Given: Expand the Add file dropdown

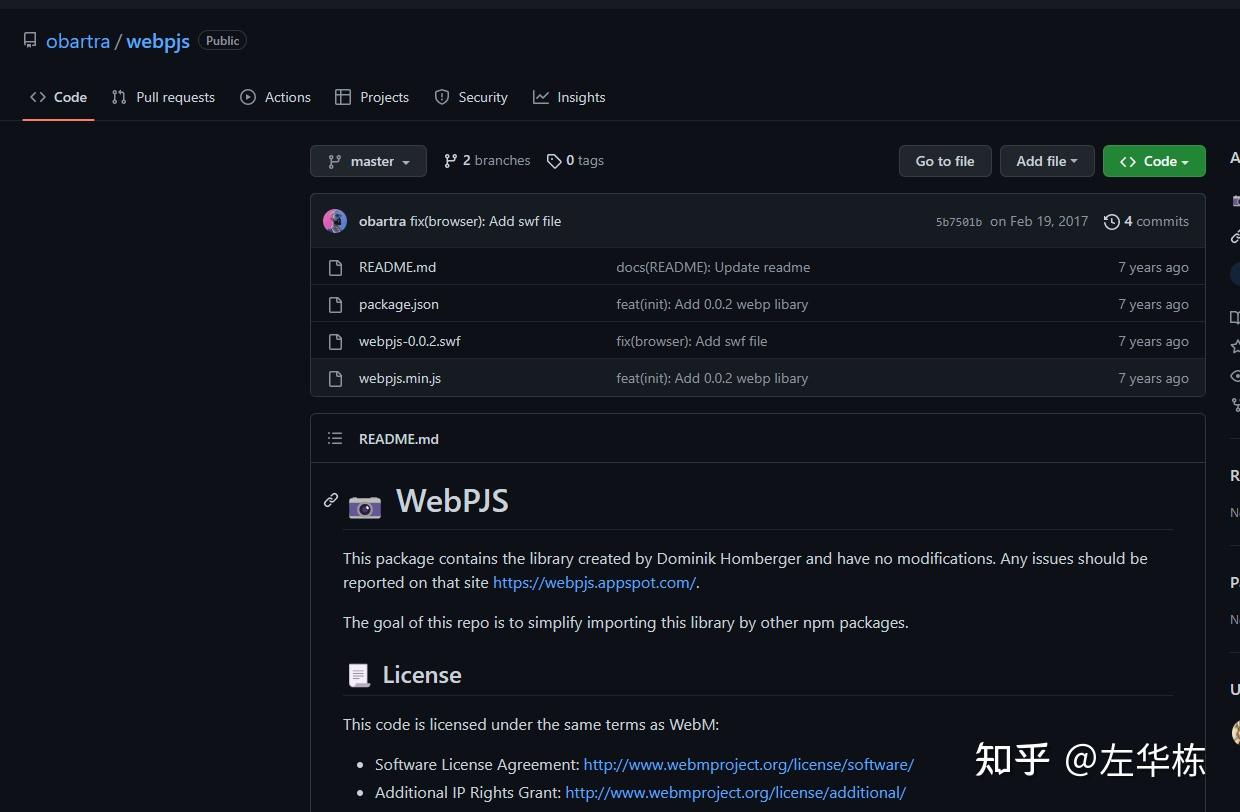Looking at the screenshot, I should click(1046, 160).
